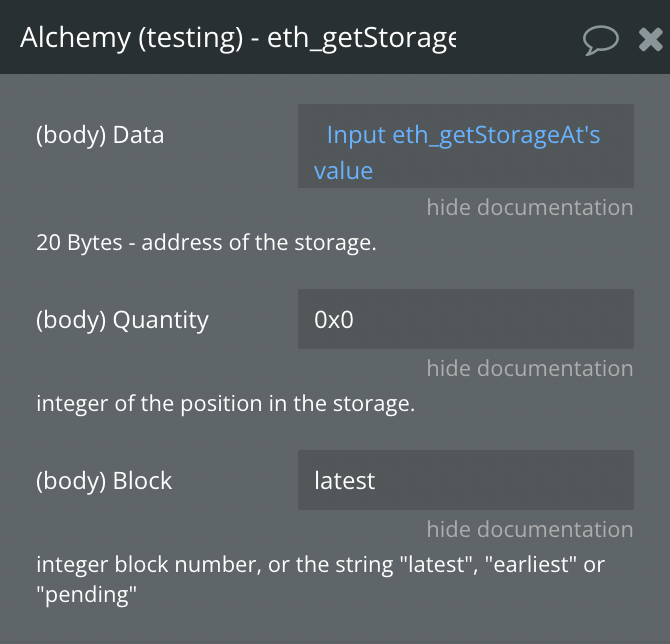Screen dimensions: 670x644
Task: Close the Alchemy eth_getStorageAt property panel
Action: (650, 39)
